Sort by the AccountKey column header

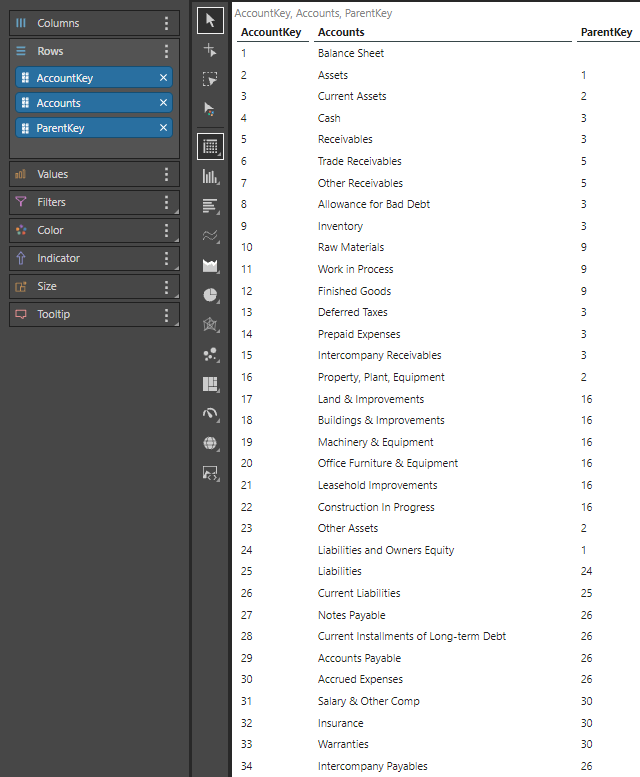(x=271, y=32)
